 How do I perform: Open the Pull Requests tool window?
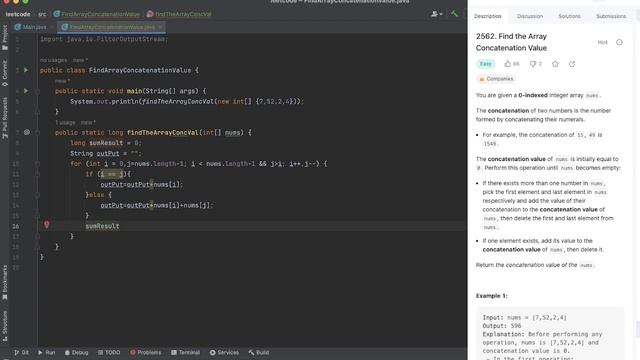[5, 118]
